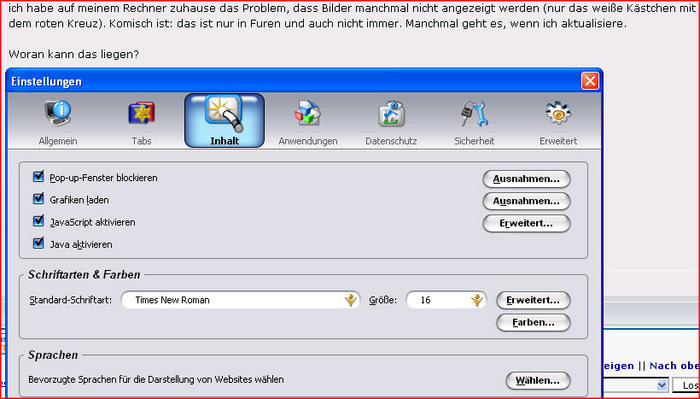Click Ausnahmen button for Pop-up-Fenster
Image resolution: width=700 pixels, height=399 pixels.
[526, 179]
